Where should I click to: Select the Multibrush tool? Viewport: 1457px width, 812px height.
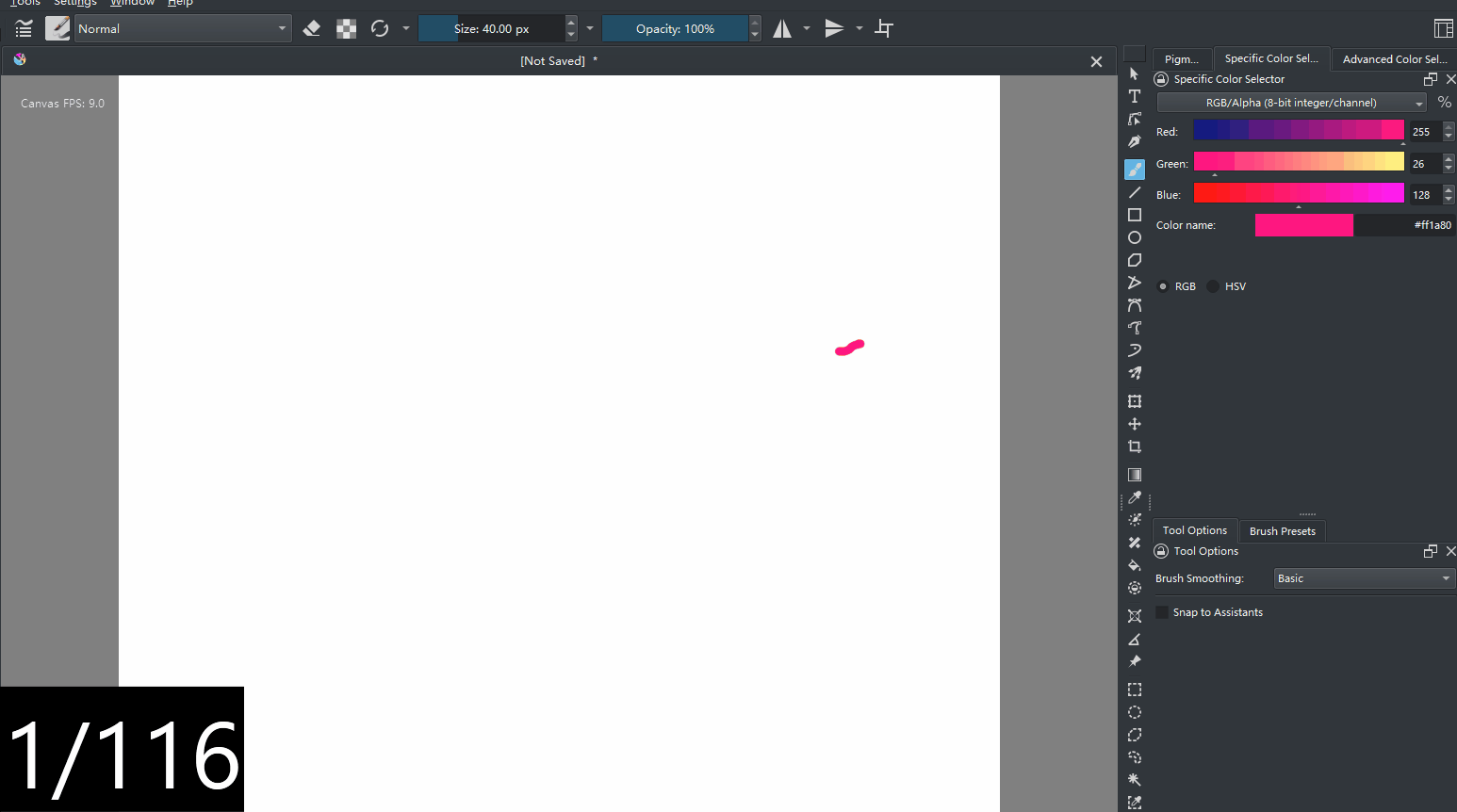tap(1135, 373)
